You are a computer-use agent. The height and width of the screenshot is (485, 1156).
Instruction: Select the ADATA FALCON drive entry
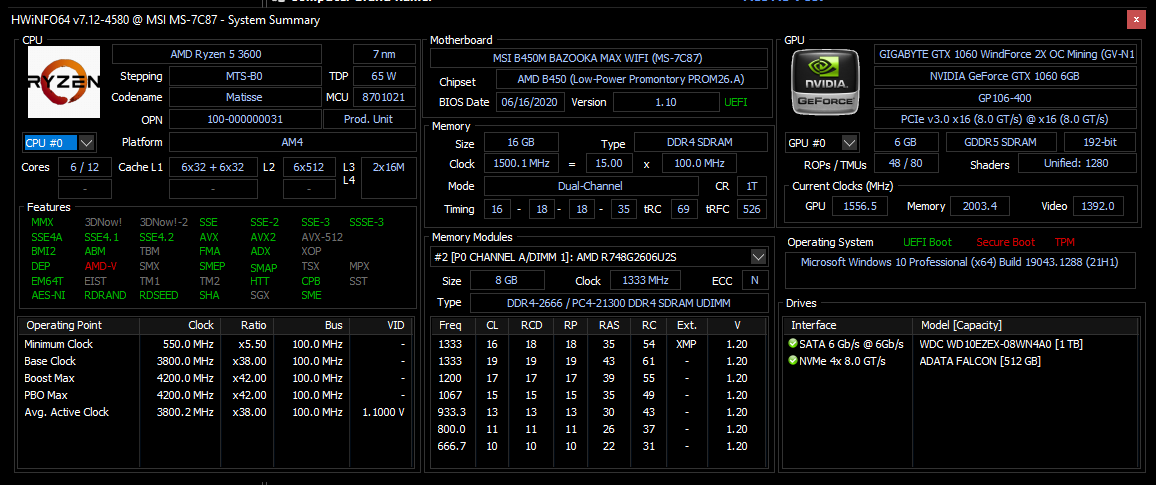(959, 361)
